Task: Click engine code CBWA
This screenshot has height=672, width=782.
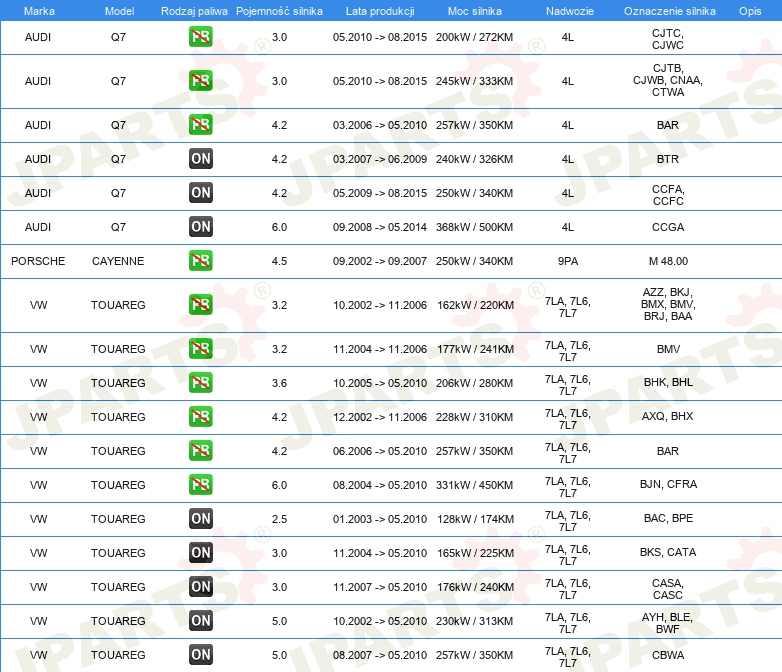Action: click(668, 655)
